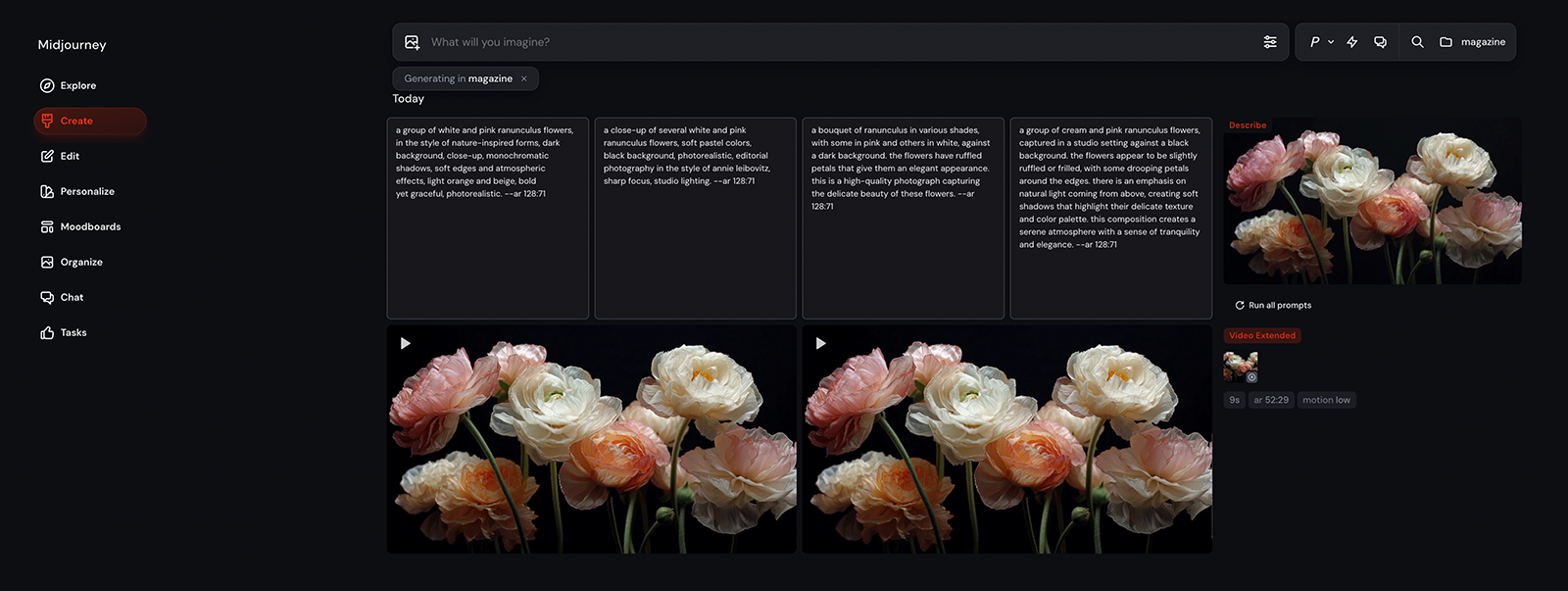The width and height of the screenshot is (1568, 591).
Task: Navigate to the Organize section
Action: (80, 262)
